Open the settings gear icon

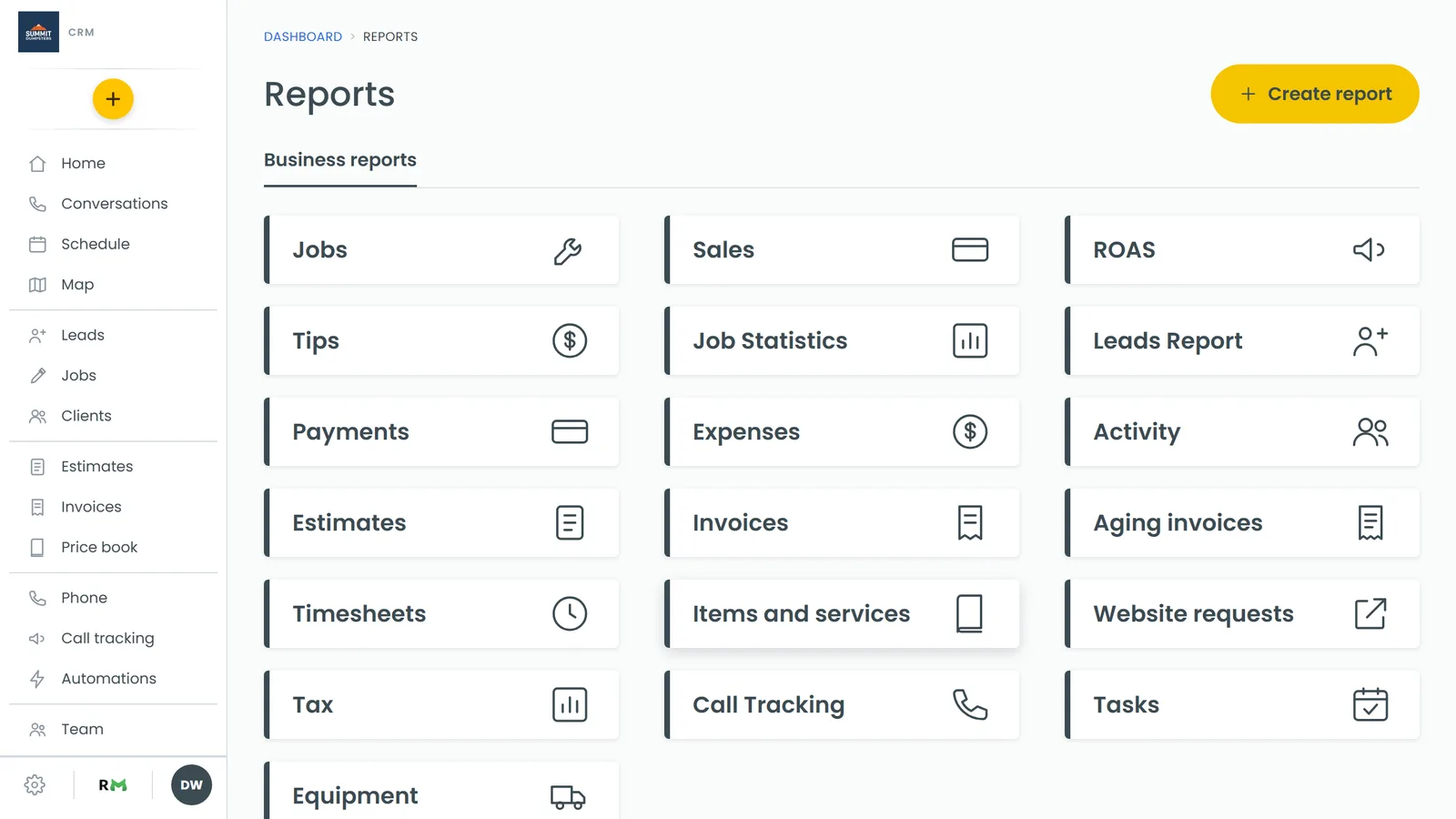(x=35, y=785)
